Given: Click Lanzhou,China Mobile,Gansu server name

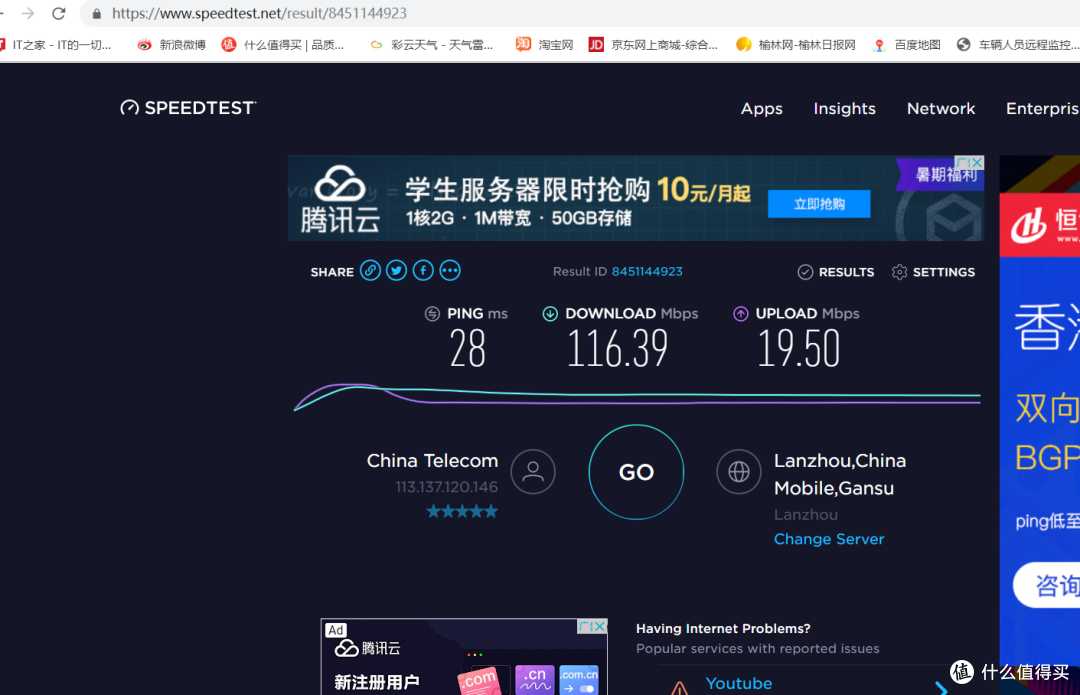Looking at the screenshot, I should [x=840, y=475].
